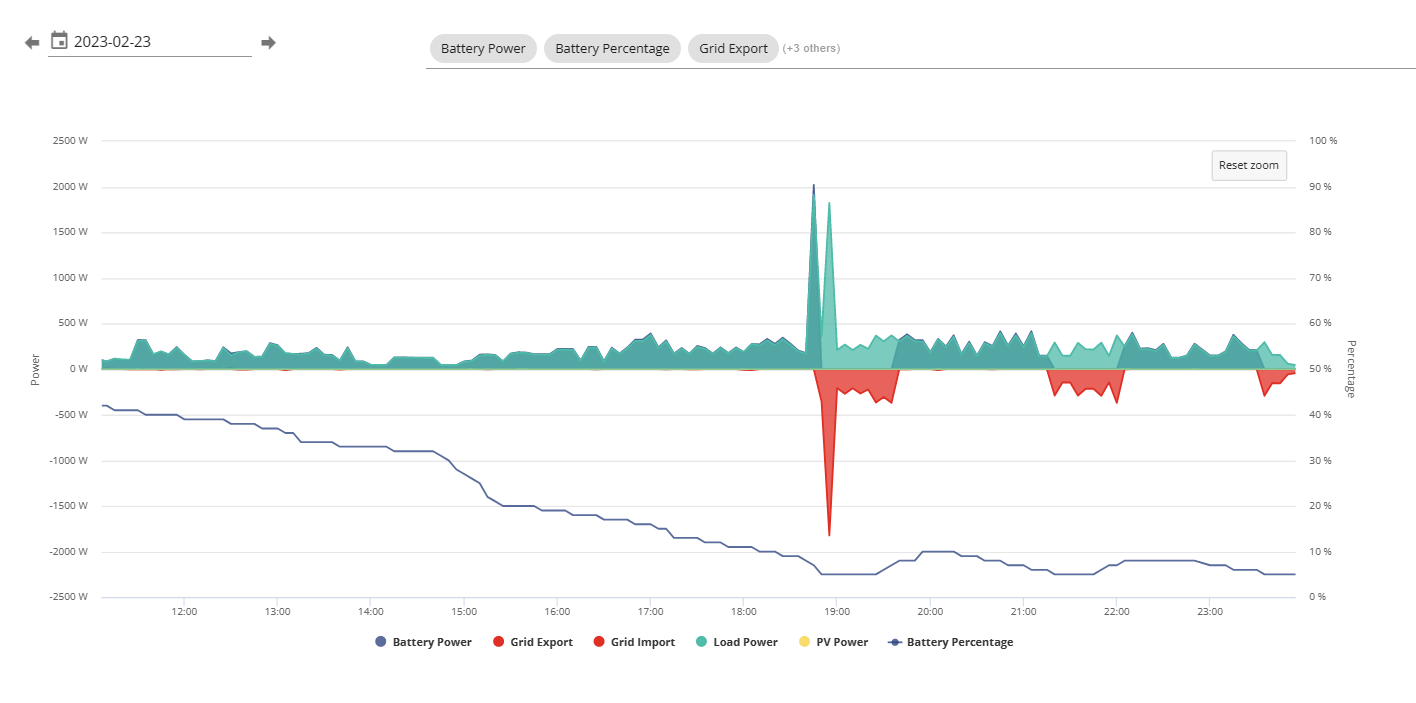Toggle Battery Percentage line in legend

coord(950,642)
